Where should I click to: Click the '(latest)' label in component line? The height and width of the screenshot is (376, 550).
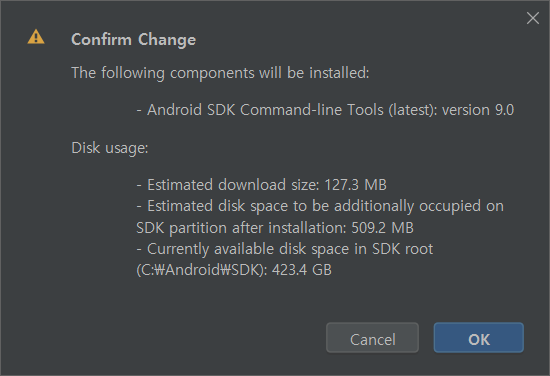413,110
